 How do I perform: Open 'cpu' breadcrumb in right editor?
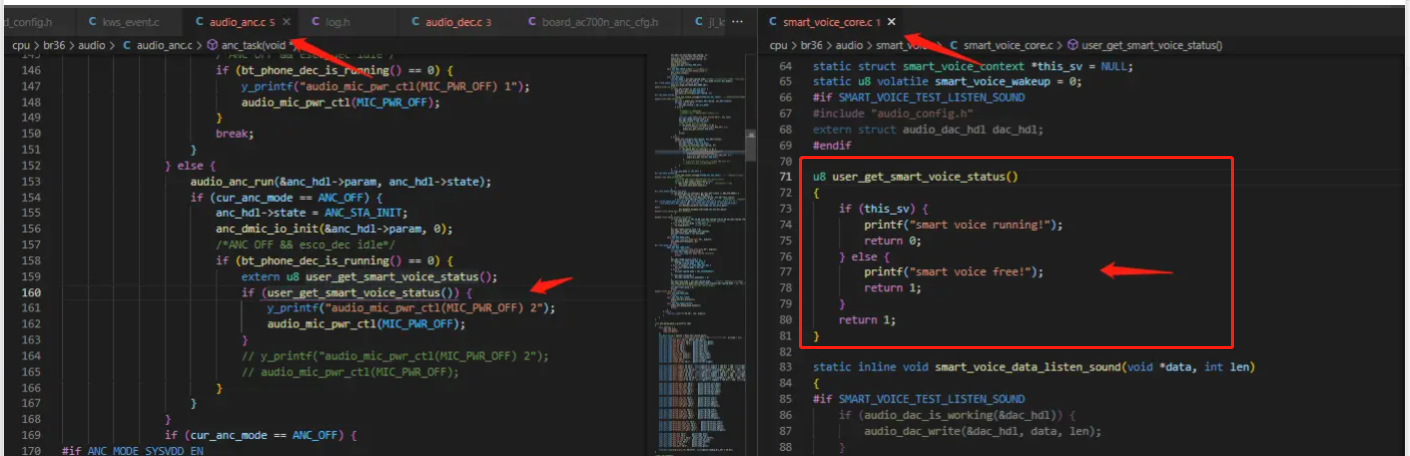tap(778, 45)
